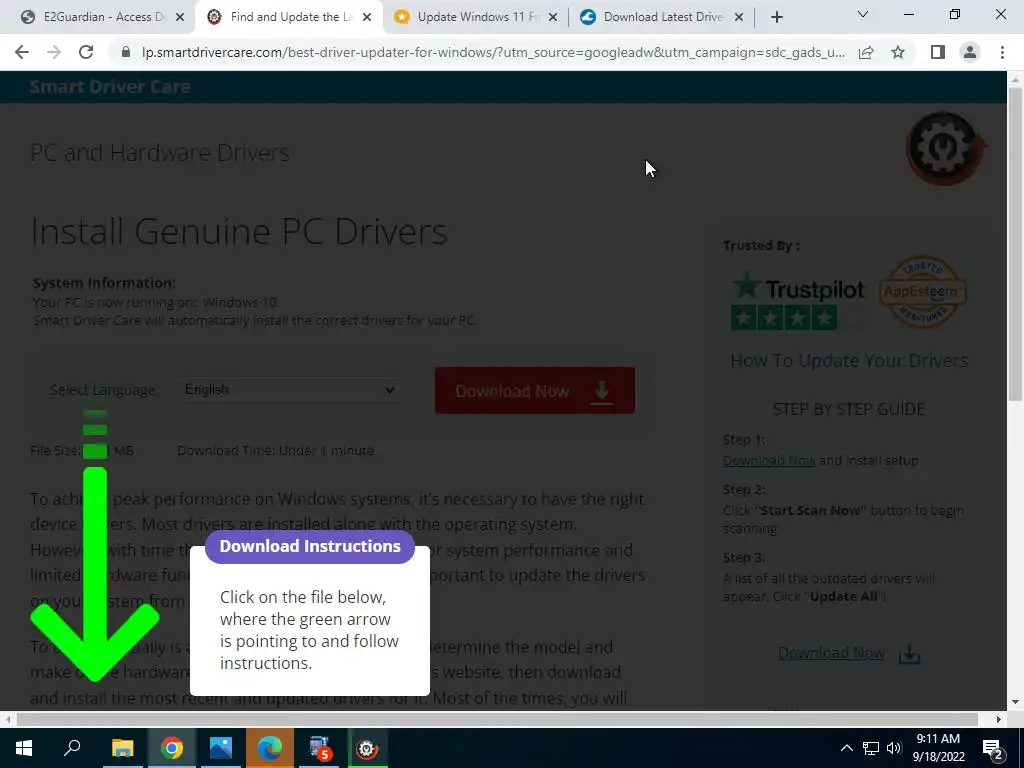Open File Explorer from the taskbar
This screenshot has width=1024, height=768.
[122, 748]
